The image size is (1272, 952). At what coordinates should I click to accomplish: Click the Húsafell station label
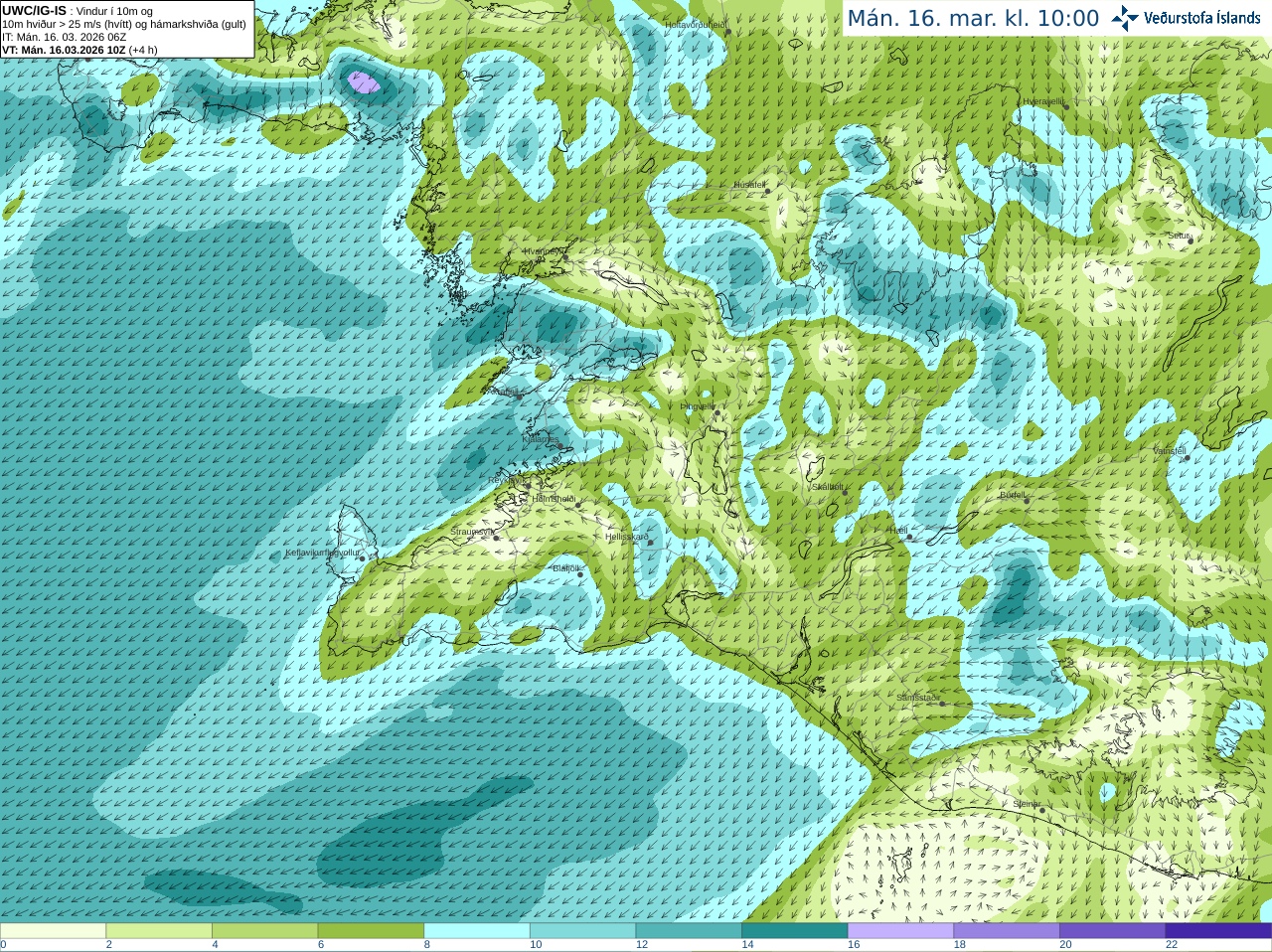pos(749,185)
